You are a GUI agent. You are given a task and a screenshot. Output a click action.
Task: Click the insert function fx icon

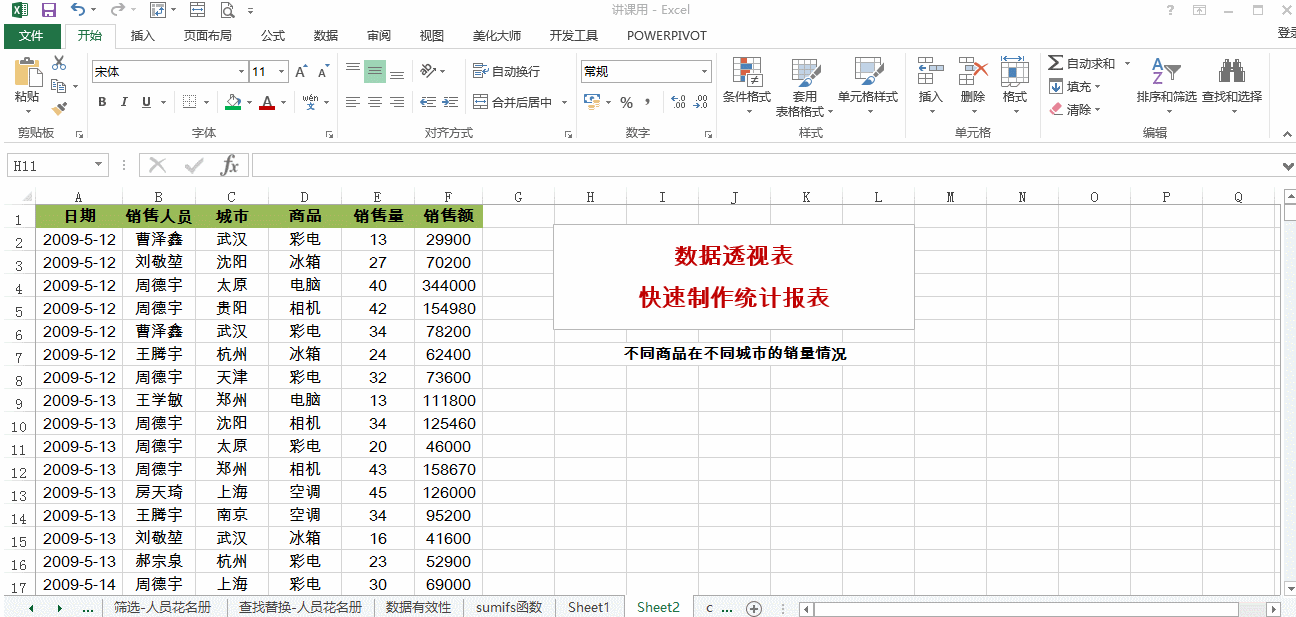(230, 165)
